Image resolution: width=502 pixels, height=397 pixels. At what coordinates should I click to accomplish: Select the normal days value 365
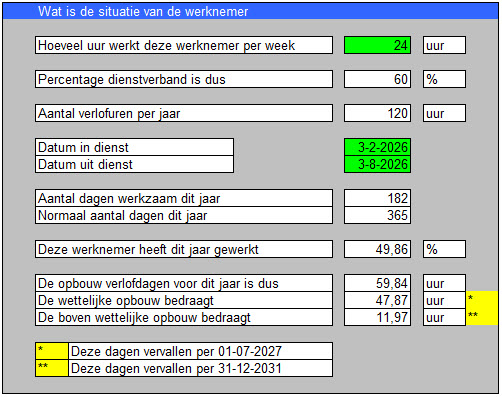pos(377,215)
